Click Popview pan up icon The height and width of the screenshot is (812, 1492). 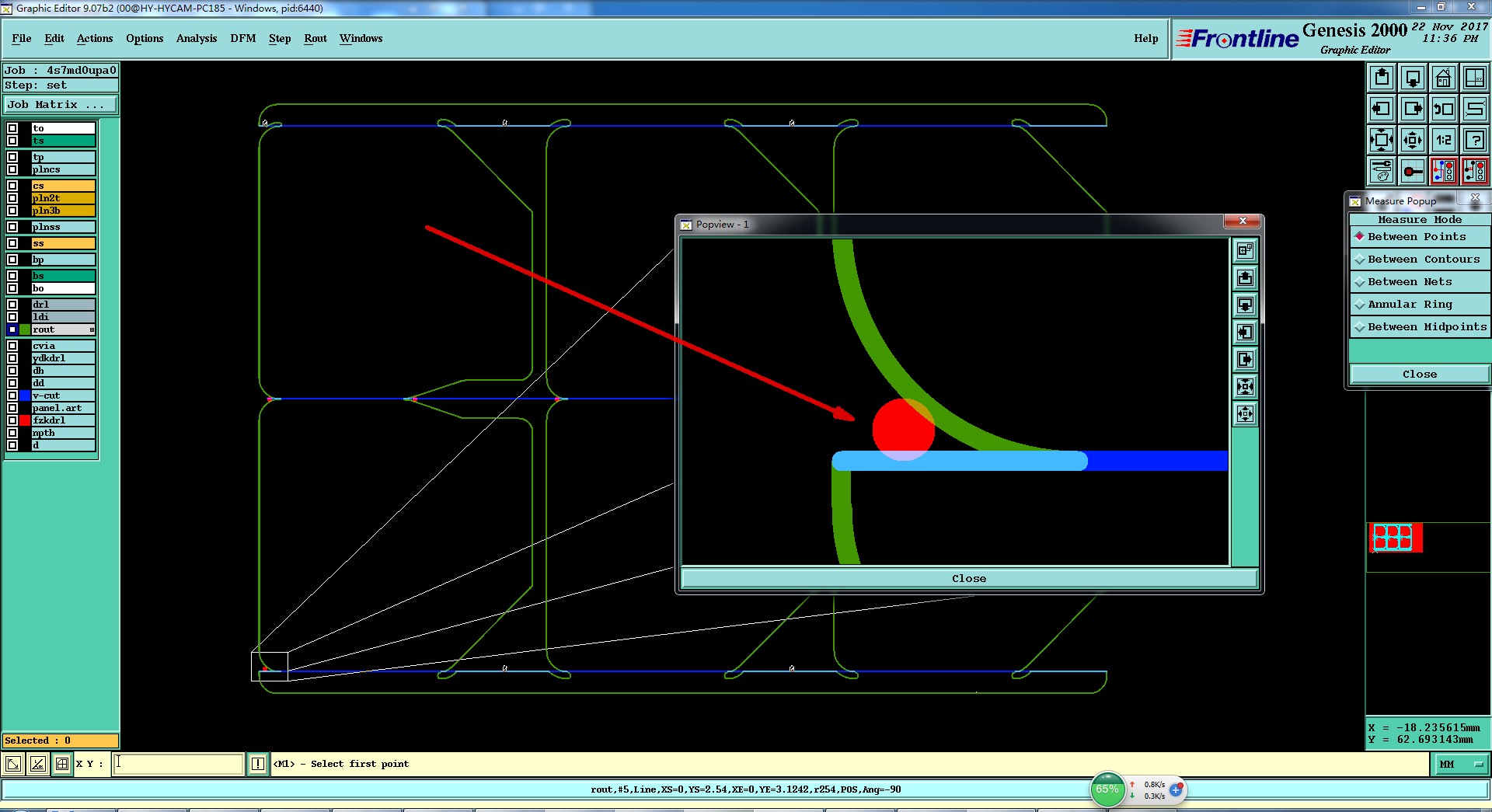pos(1245,278)
